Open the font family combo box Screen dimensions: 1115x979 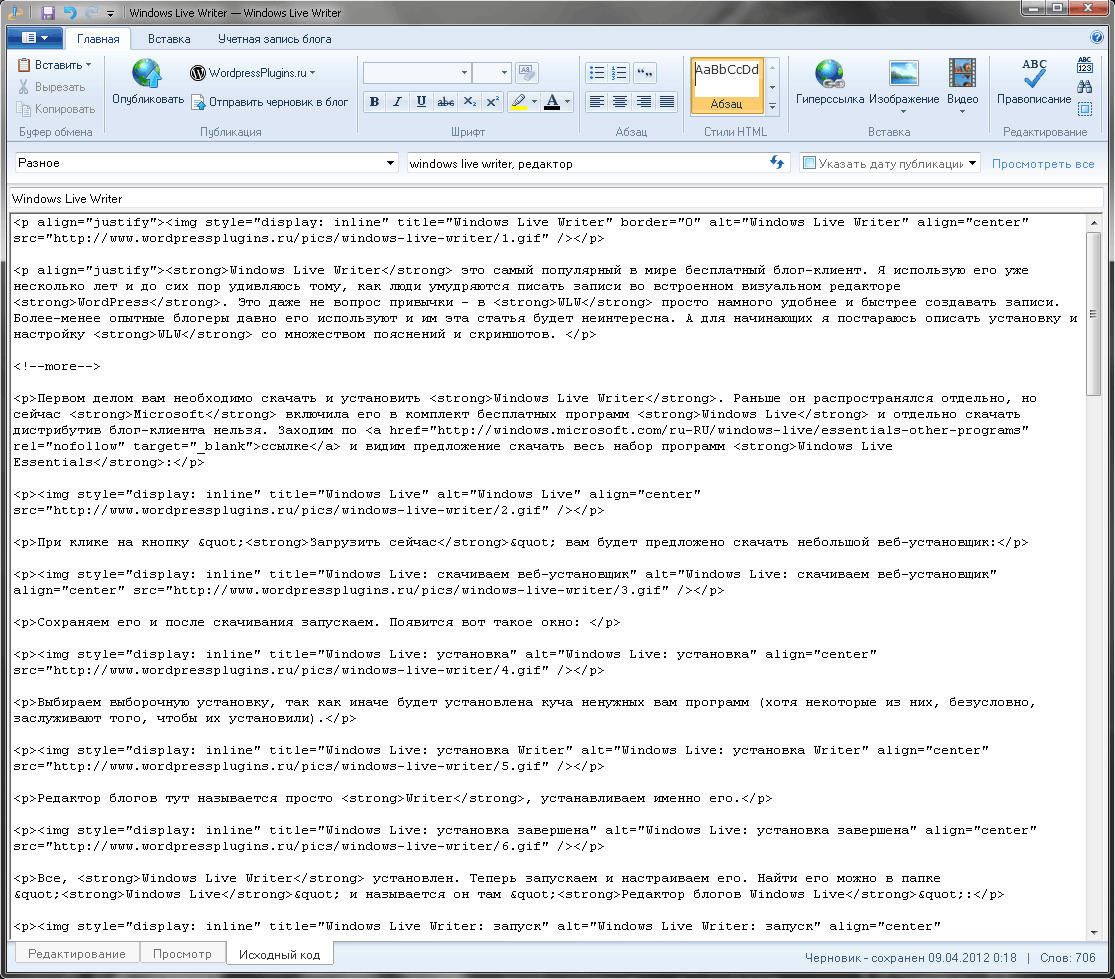tap(417, 73)
